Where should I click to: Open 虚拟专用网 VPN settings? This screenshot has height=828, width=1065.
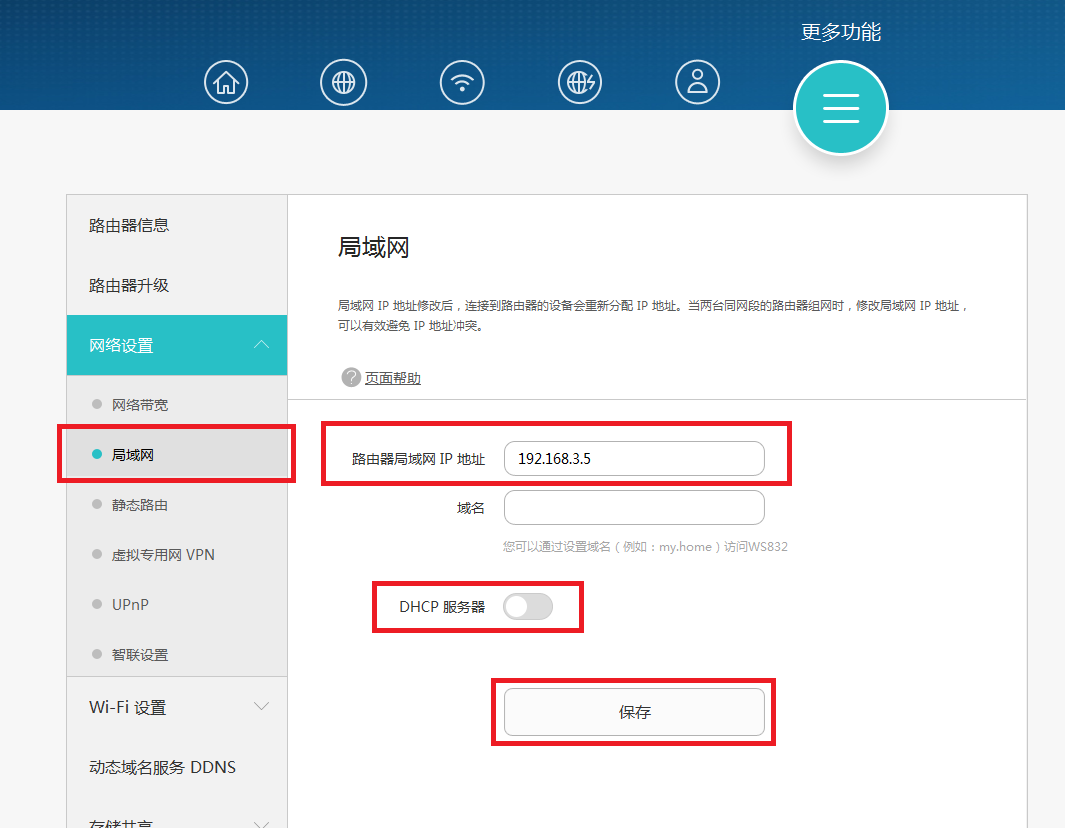(163, 555)
